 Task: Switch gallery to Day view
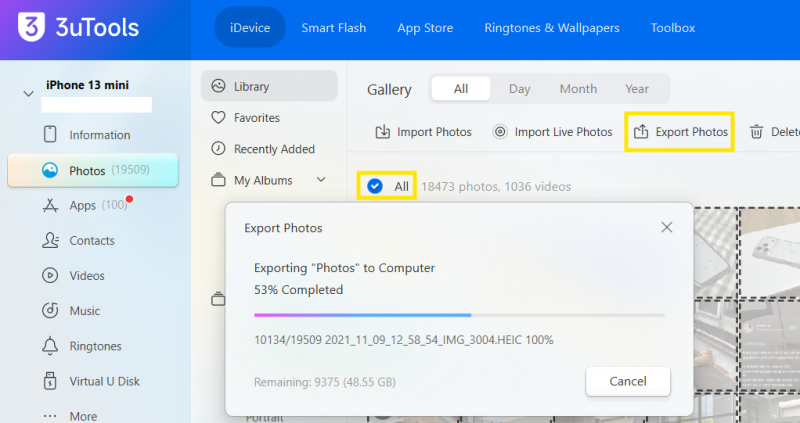coord(519,89)
